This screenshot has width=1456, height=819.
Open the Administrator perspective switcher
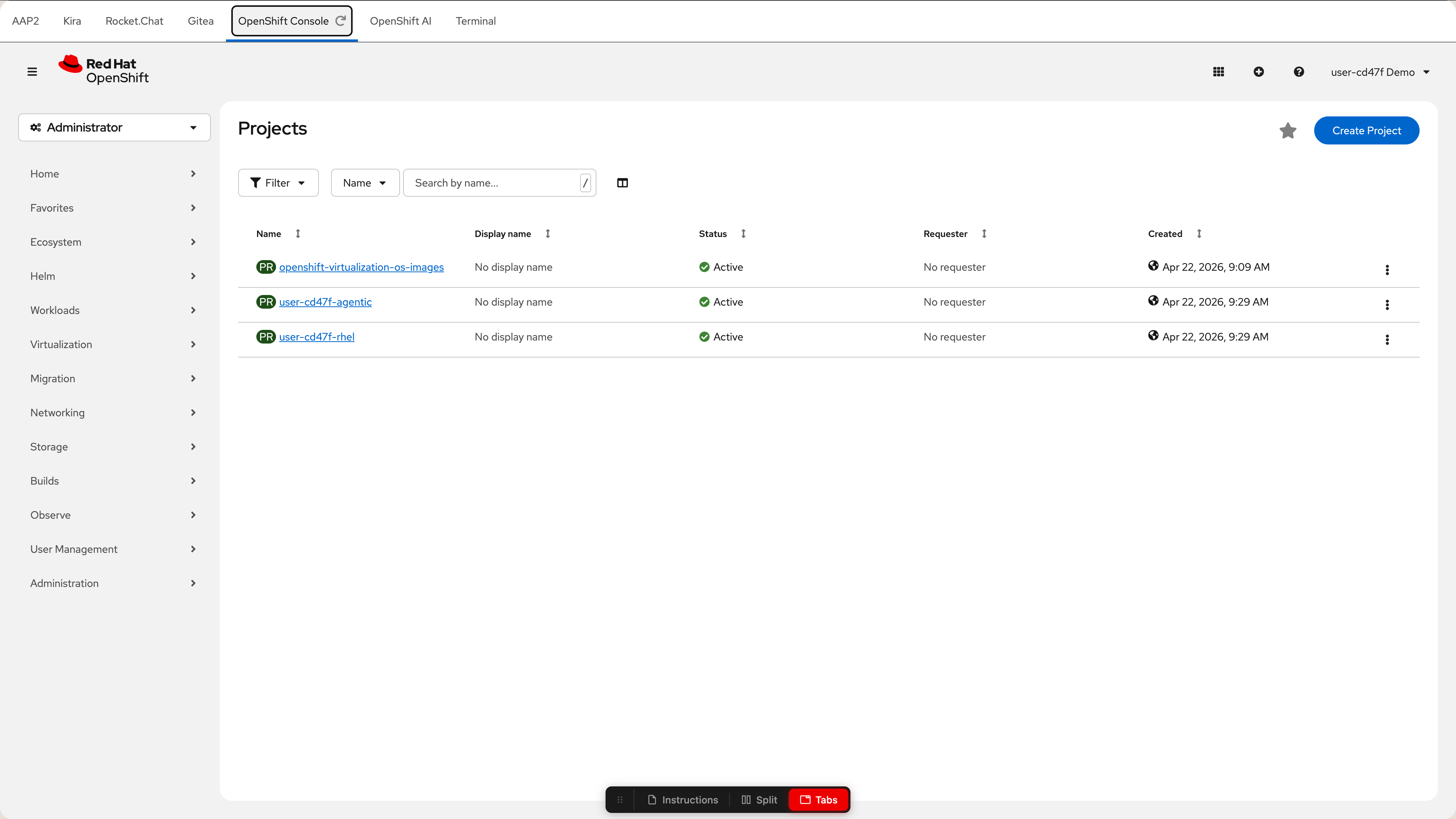point(114,127)
